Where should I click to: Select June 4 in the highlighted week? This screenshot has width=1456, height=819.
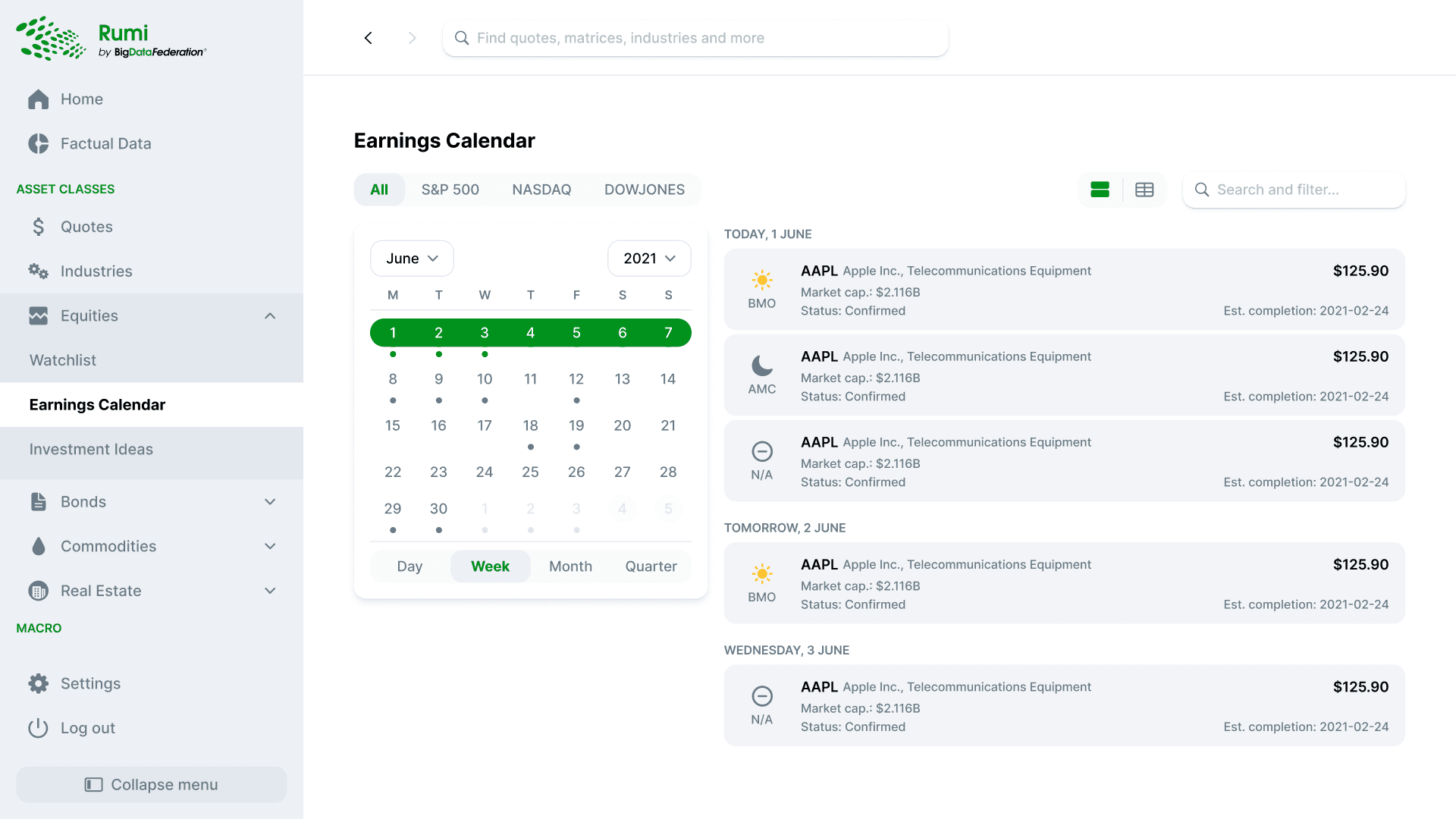point(531,333)
